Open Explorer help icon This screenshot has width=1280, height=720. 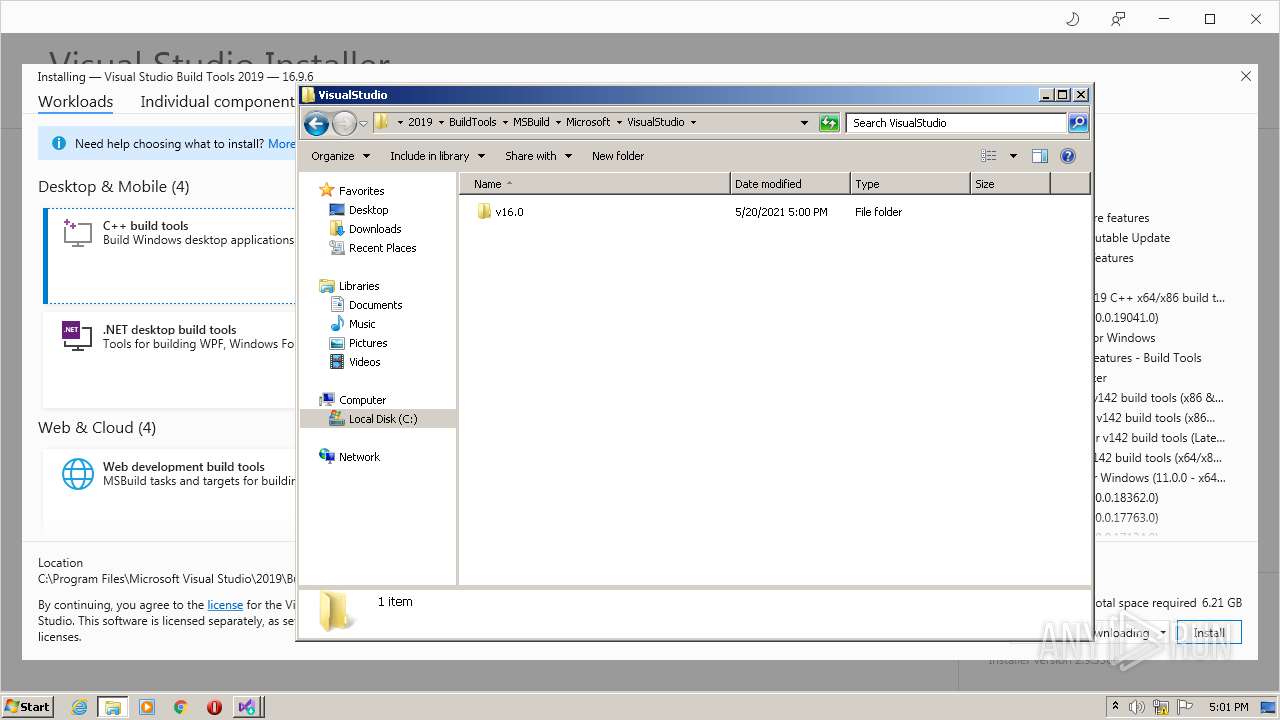1068,156
